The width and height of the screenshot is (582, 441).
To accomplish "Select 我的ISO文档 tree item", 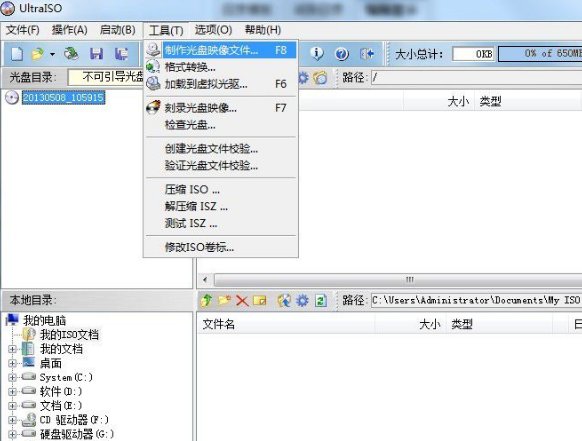I will (69, 334).
